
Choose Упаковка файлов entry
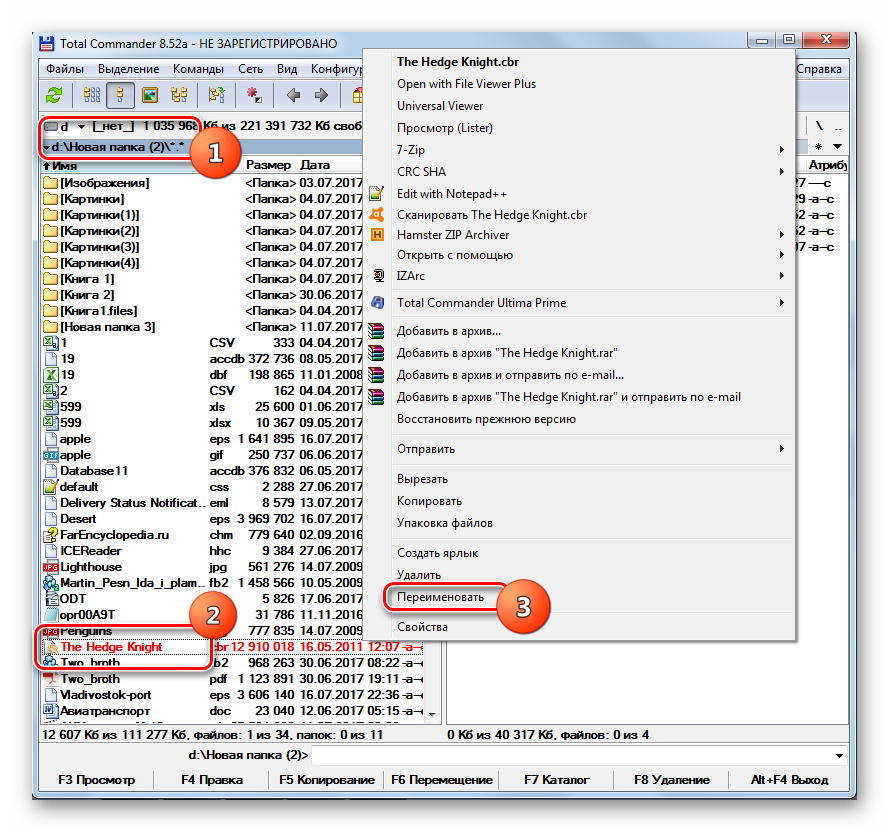pos(444,523)
